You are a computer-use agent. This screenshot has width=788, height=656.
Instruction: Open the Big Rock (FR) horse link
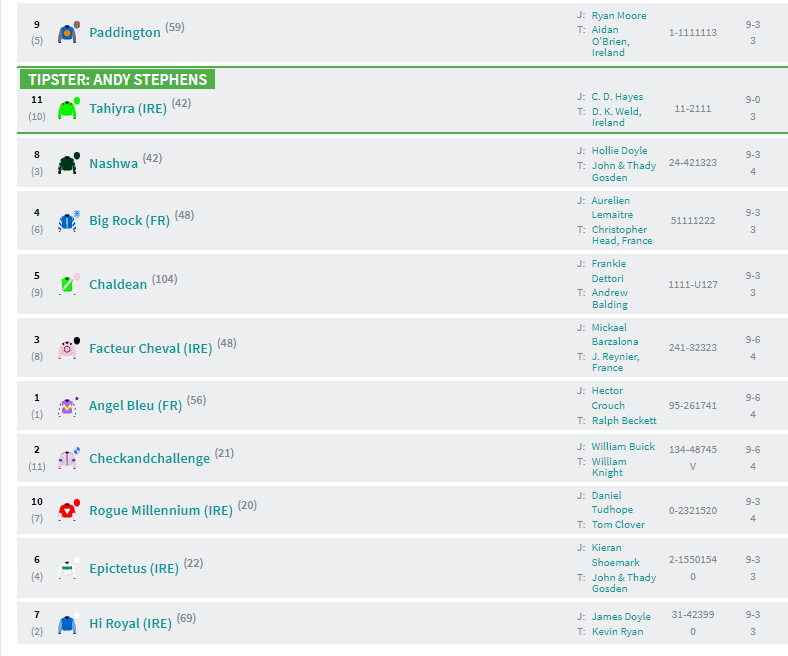pyautogui.click(x=129, y=221)
